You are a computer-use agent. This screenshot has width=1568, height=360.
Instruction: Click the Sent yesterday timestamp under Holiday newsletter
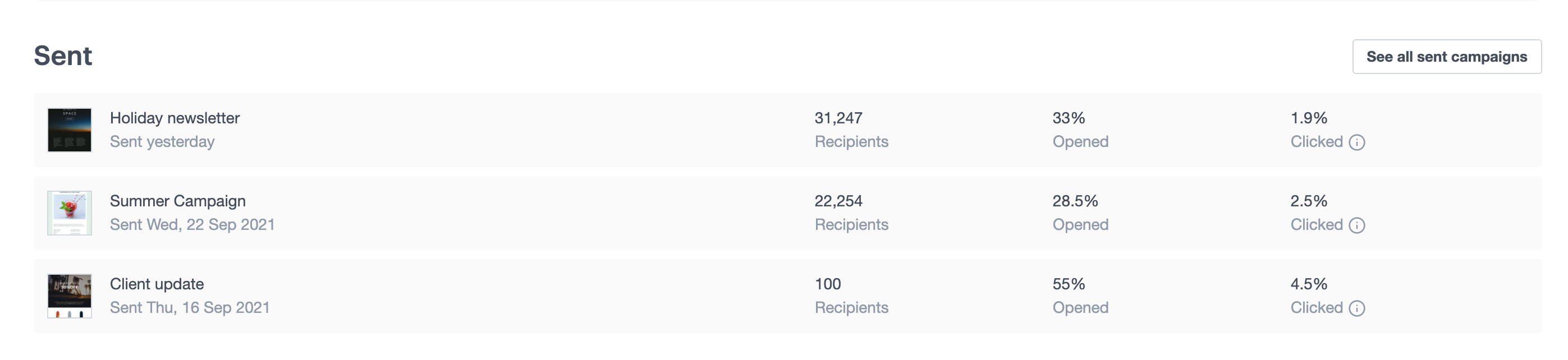162,142
